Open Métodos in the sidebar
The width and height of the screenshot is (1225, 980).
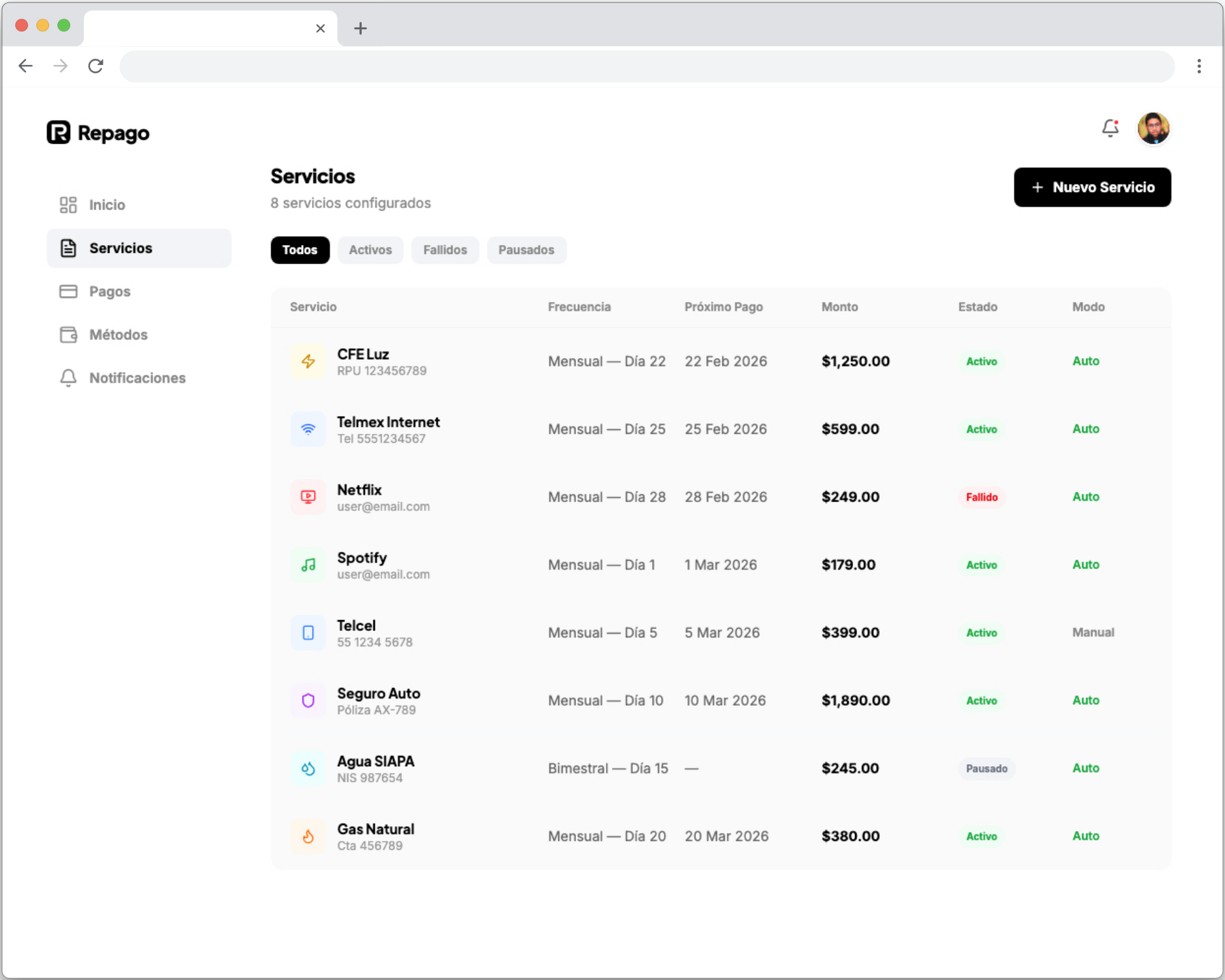click(139, 335)
